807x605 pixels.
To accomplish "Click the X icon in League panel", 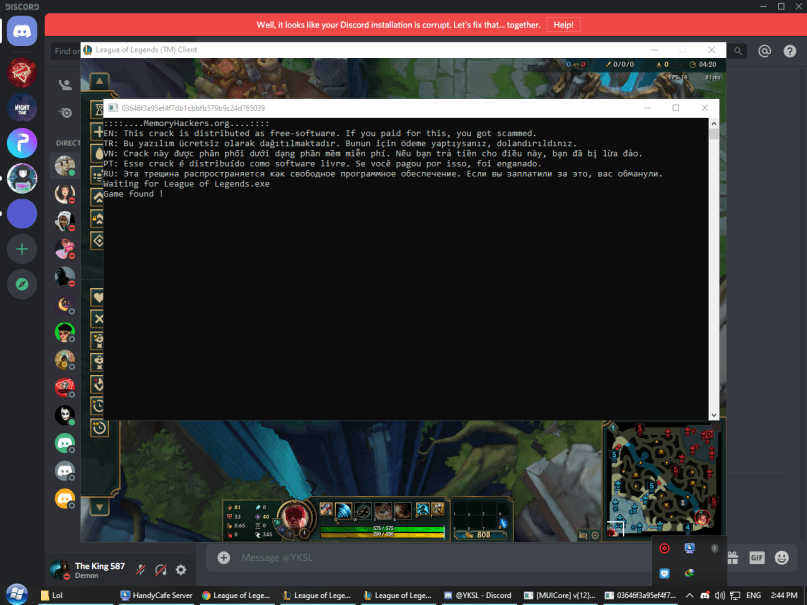I will coord(98,319).
